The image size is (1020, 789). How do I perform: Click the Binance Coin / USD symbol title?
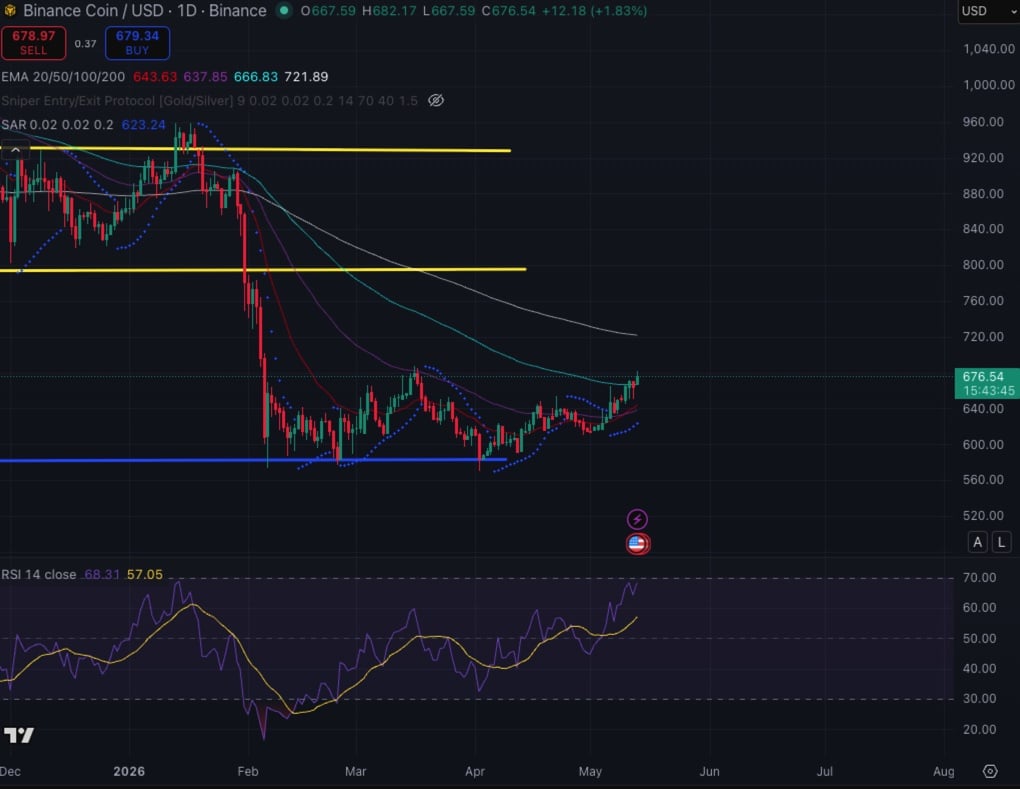94,10
